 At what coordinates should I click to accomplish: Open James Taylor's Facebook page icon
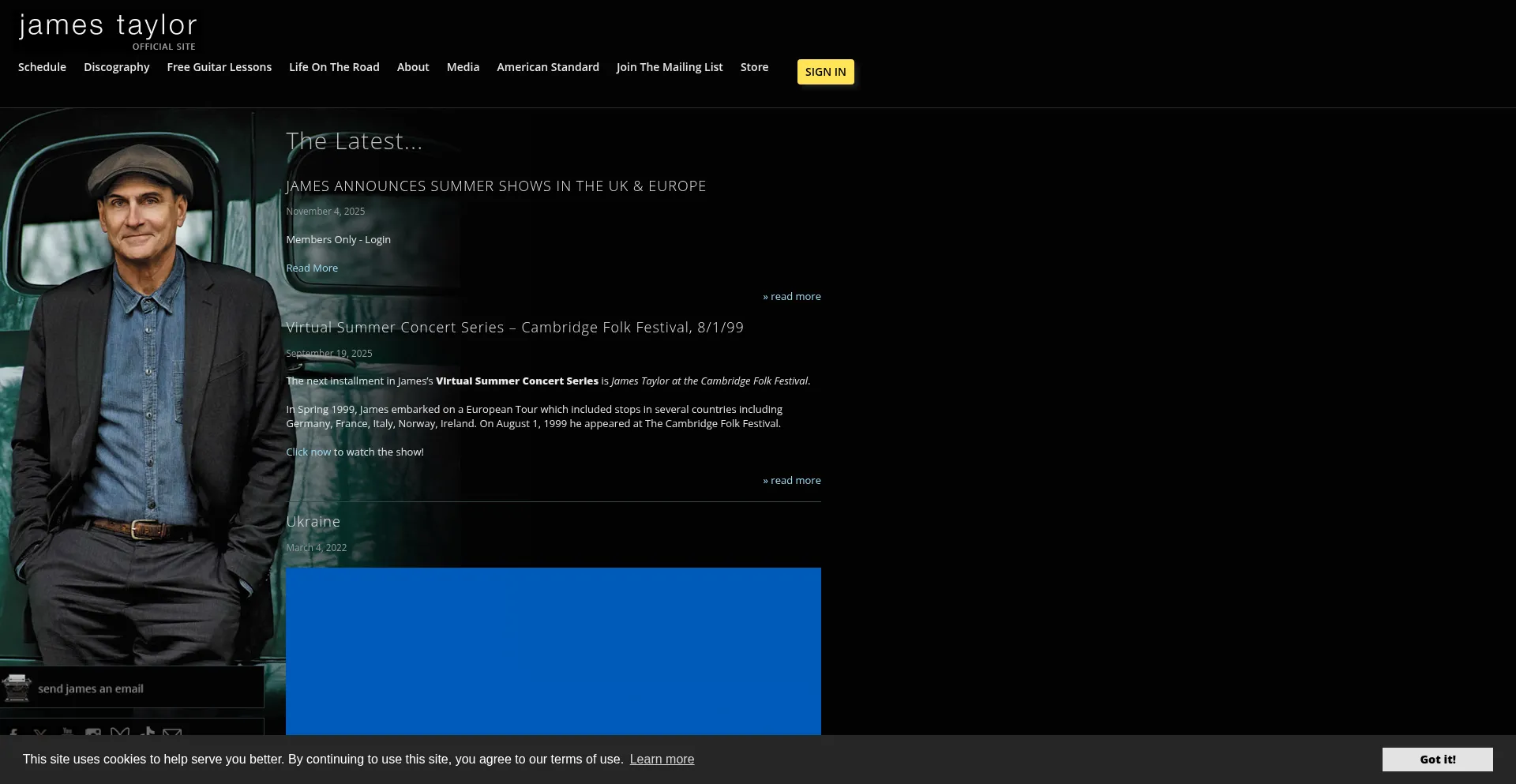click(x=13, y=733)
